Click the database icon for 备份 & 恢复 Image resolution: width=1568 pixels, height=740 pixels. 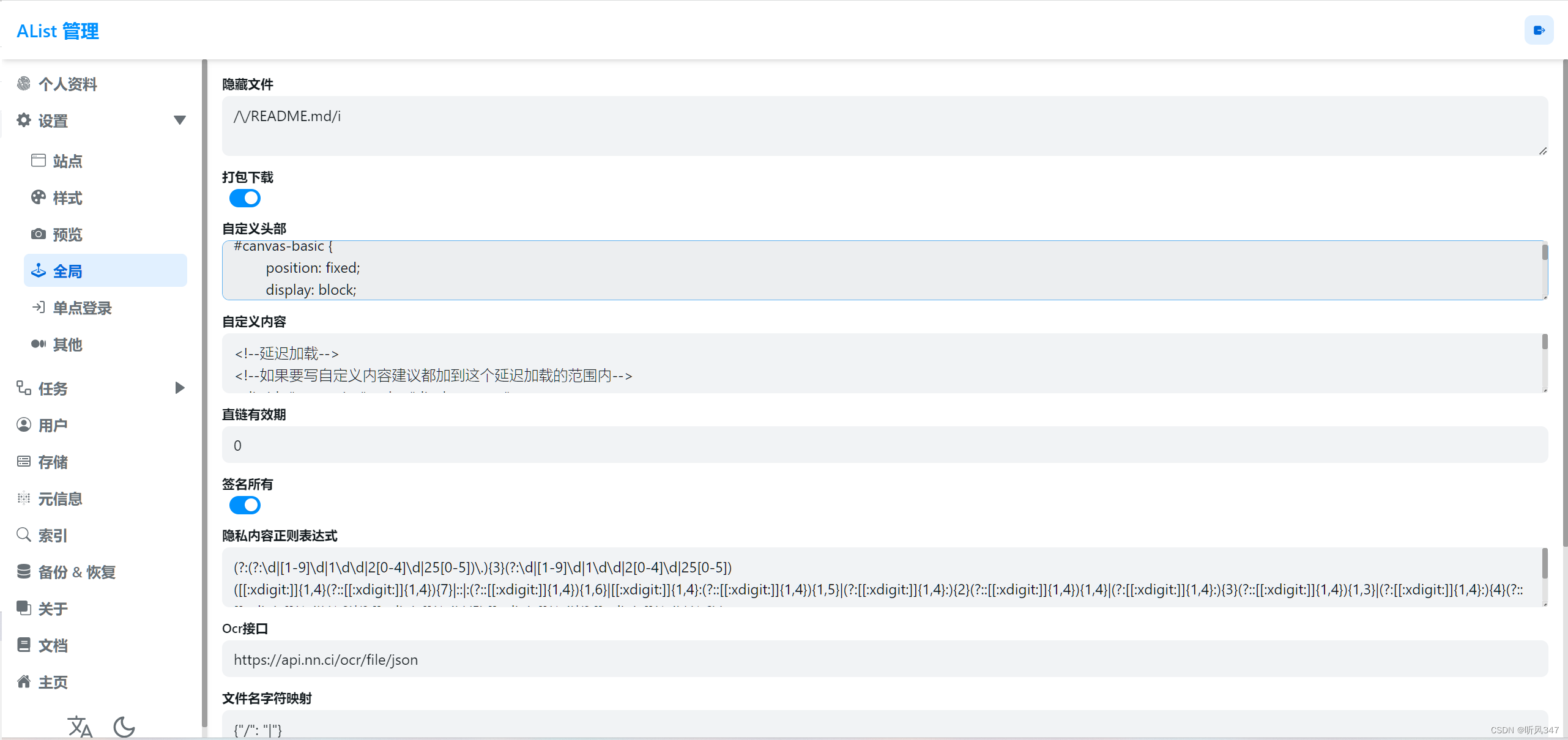pyautogui.click(x=24, y=572)
